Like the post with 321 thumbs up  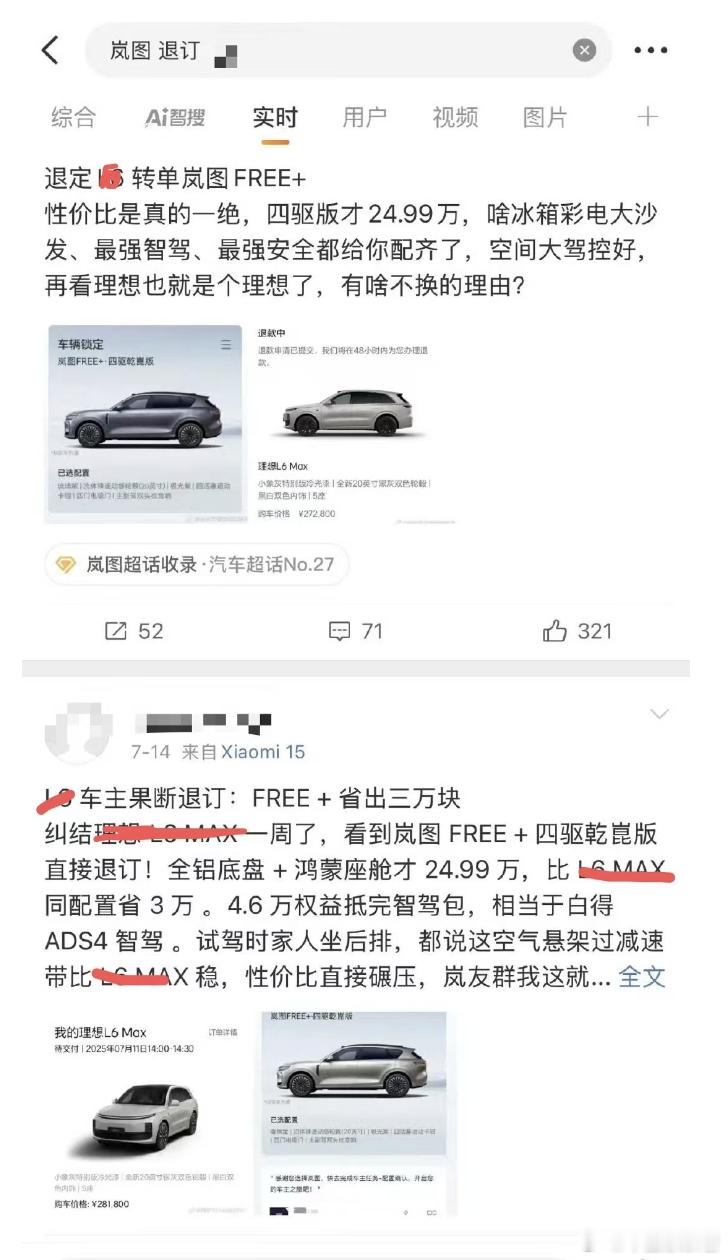tap(577, 631)
